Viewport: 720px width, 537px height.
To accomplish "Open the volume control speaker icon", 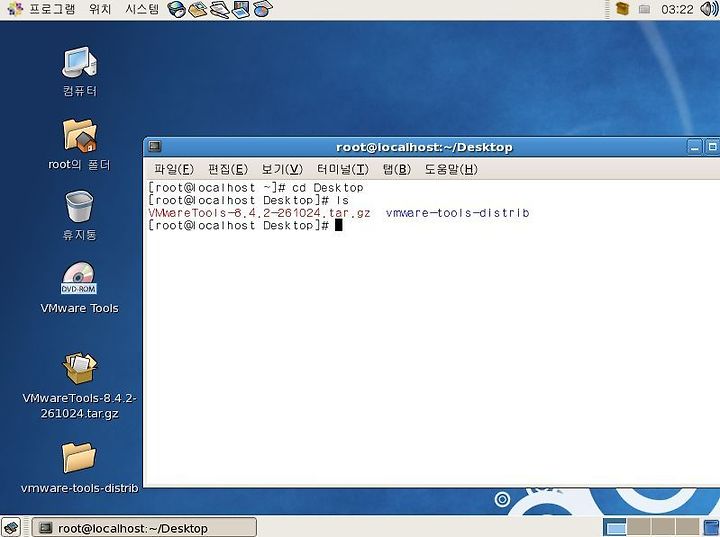I will (x=709, y=9).
